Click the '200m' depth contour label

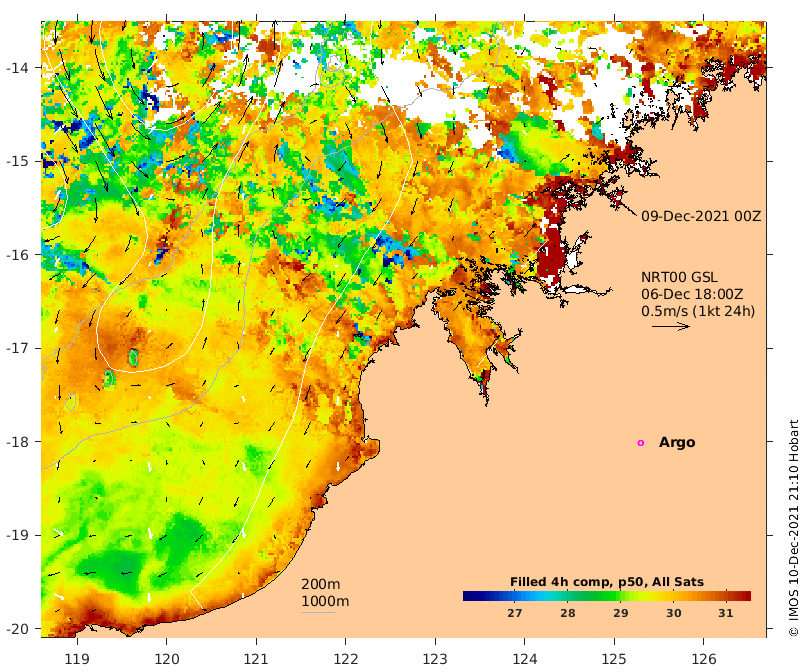click(x=320, y=584)
